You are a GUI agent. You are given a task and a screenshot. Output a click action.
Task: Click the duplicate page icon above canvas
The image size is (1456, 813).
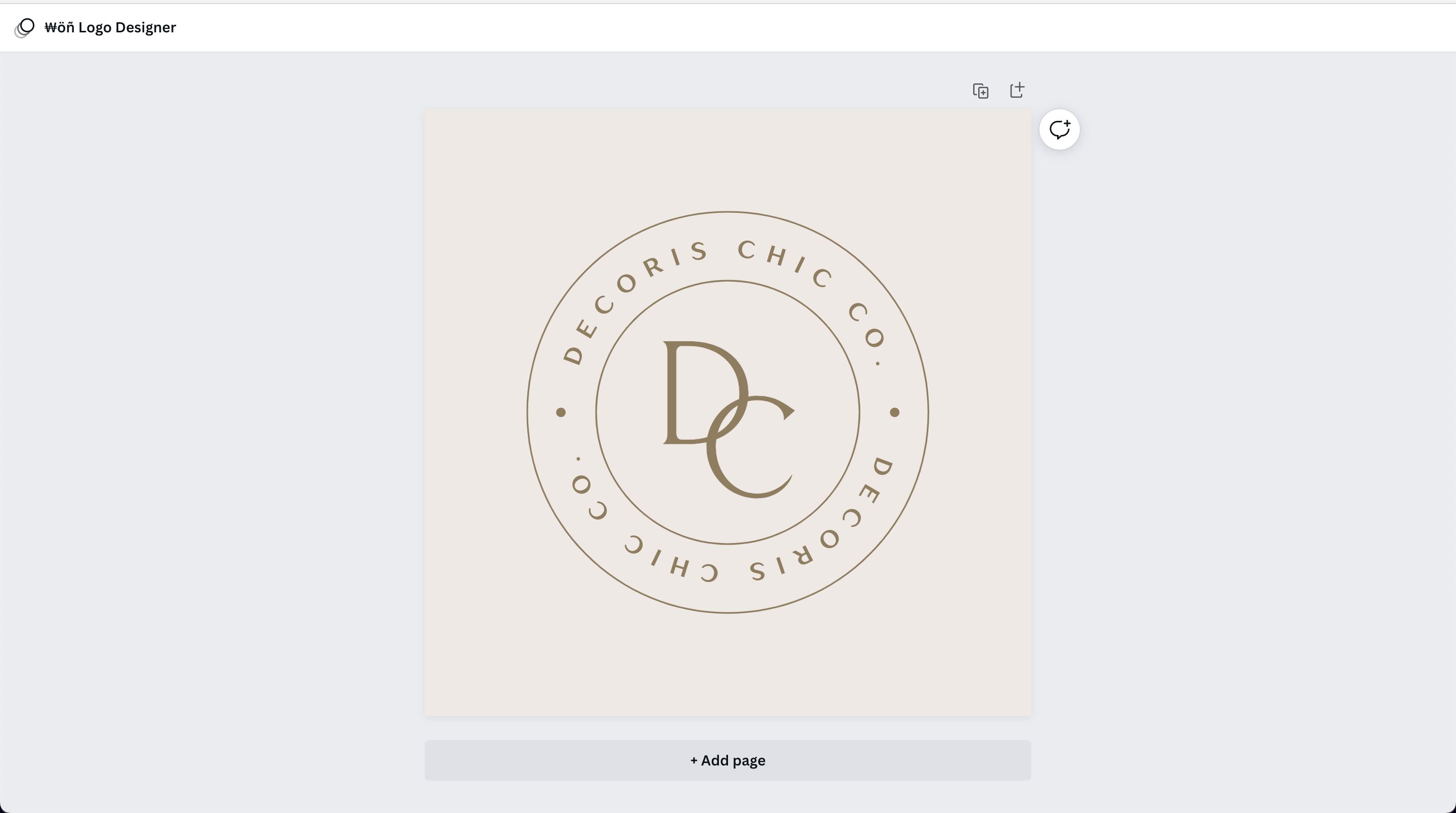[981, 91]
